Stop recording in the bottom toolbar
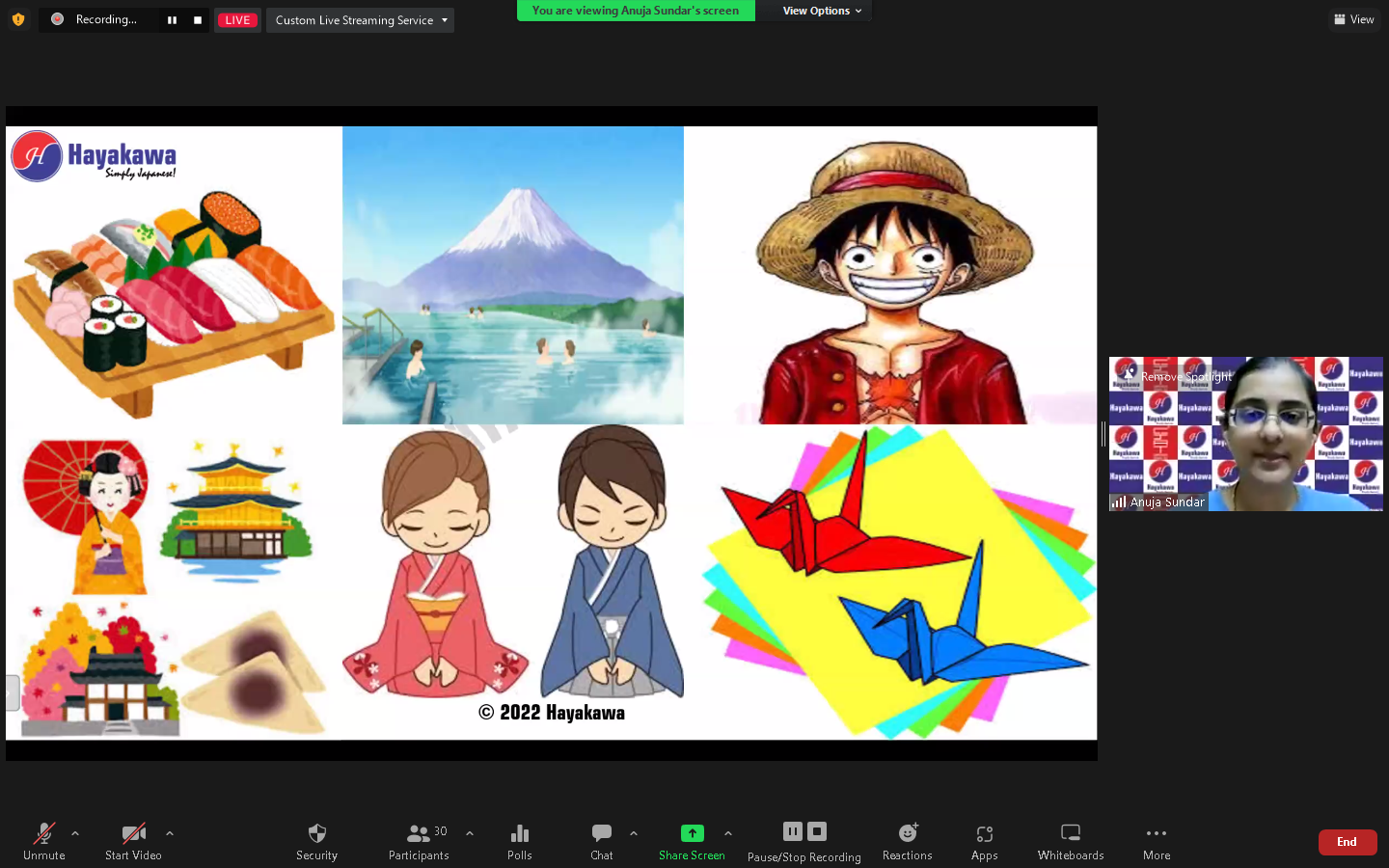The image size is (1389, 868). 817,831
